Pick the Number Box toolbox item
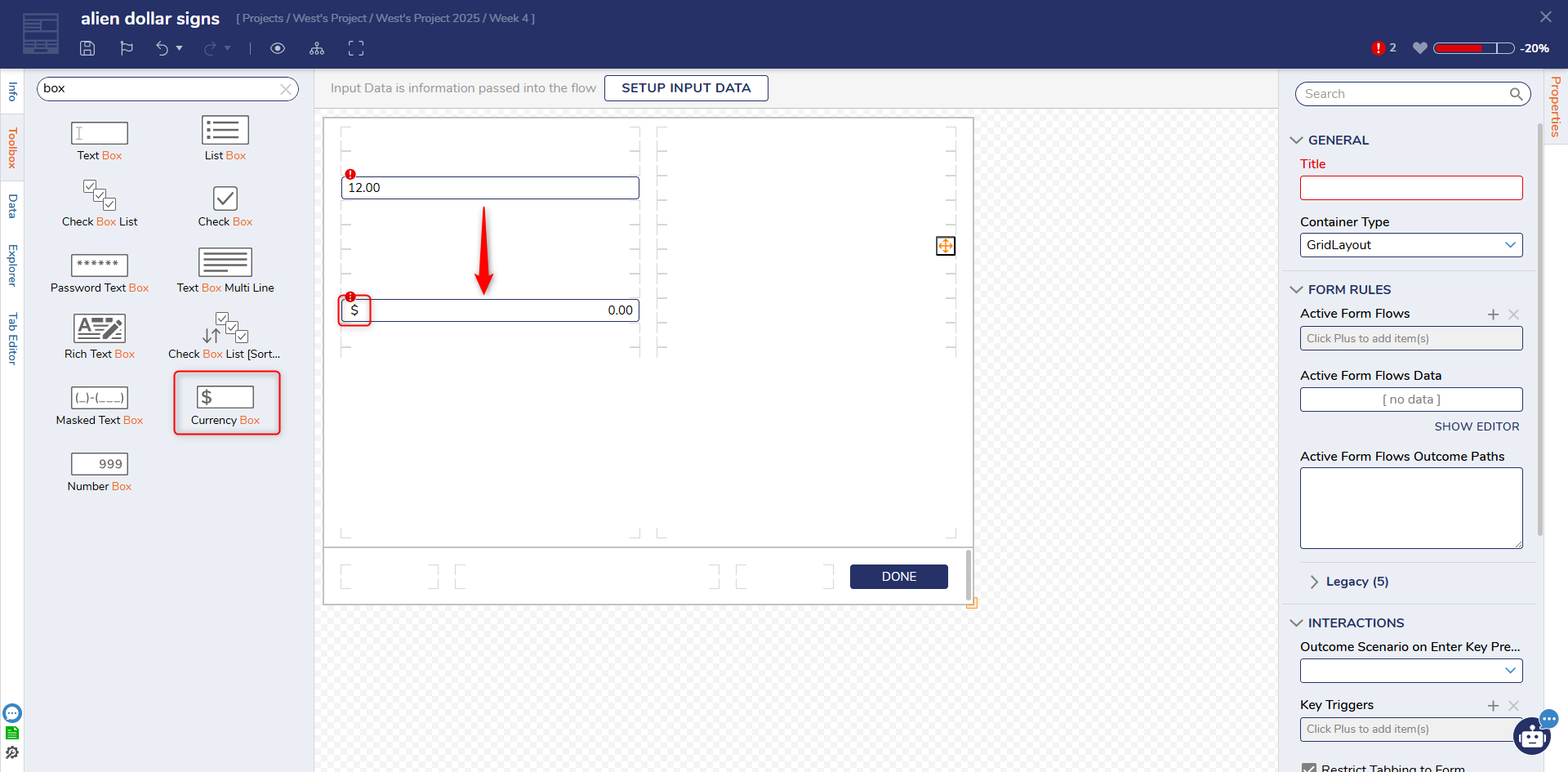 [100, 472]
